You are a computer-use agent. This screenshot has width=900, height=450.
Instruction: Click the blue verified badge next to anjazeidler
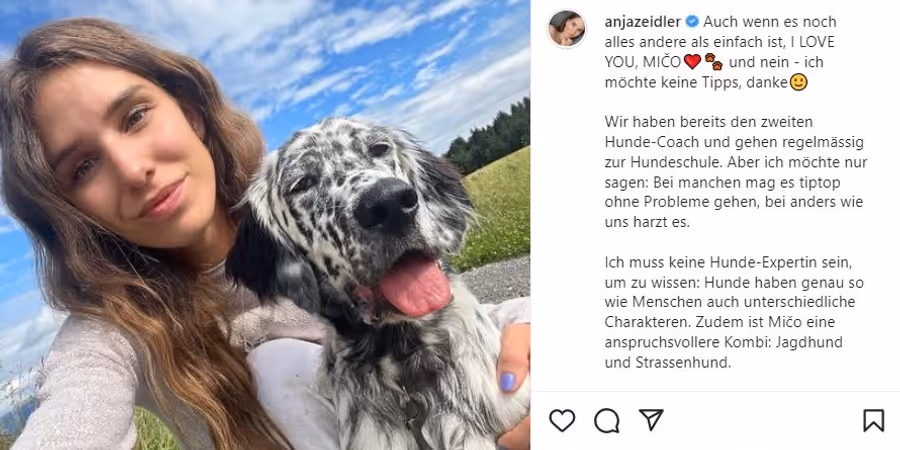(692, 22)
